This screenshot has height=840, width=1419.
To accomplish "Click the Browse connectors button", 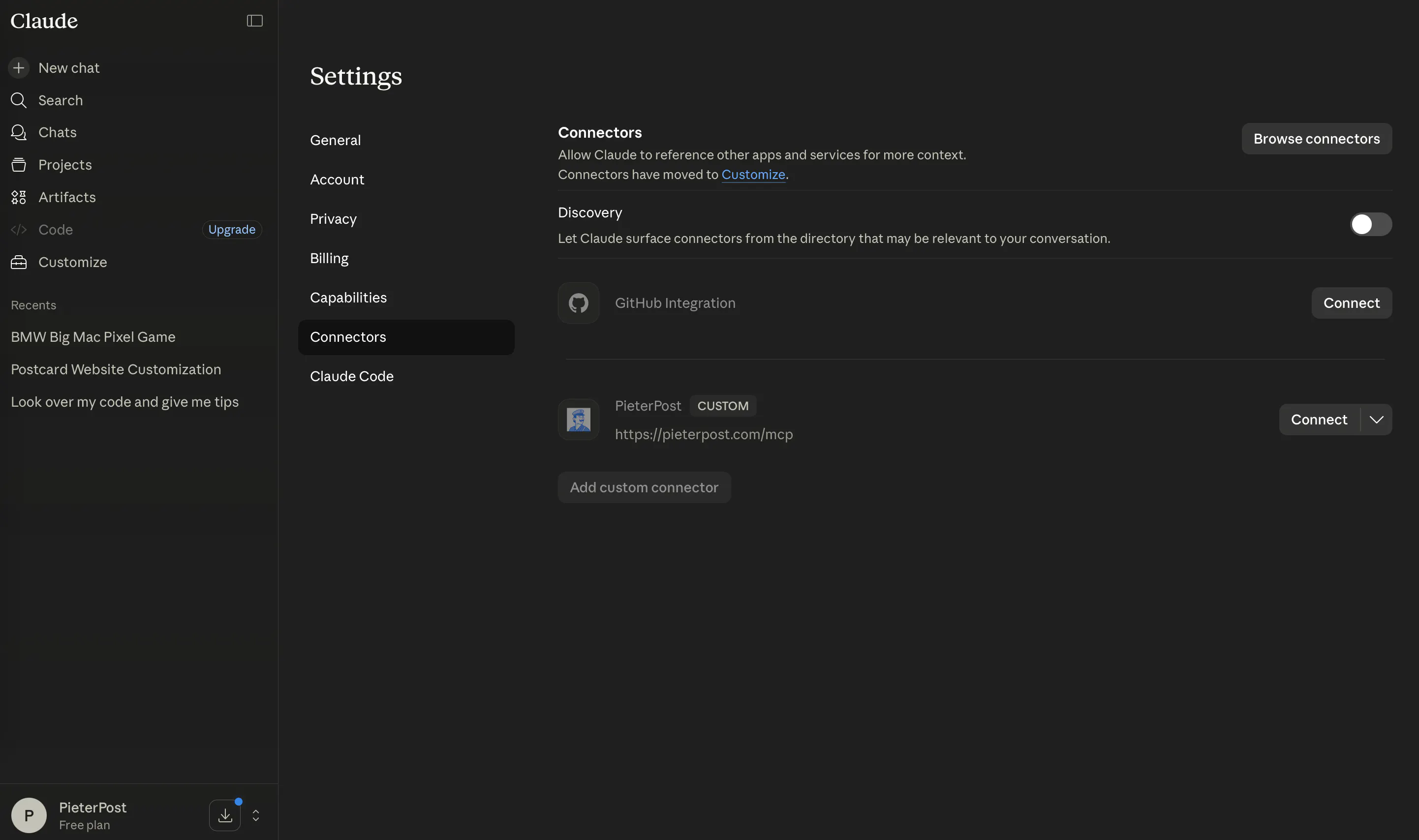I will pos(1317,139).
